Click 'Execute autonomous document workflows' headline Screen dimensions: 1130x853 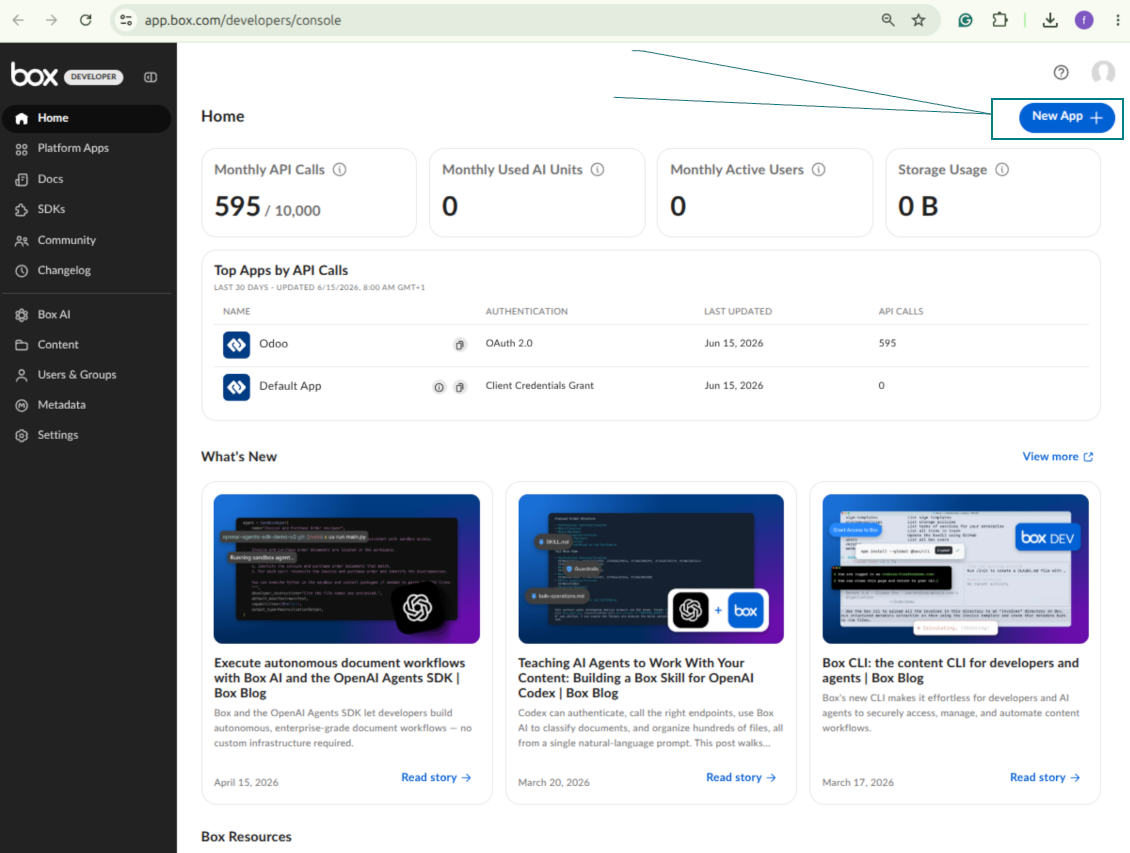339,678
